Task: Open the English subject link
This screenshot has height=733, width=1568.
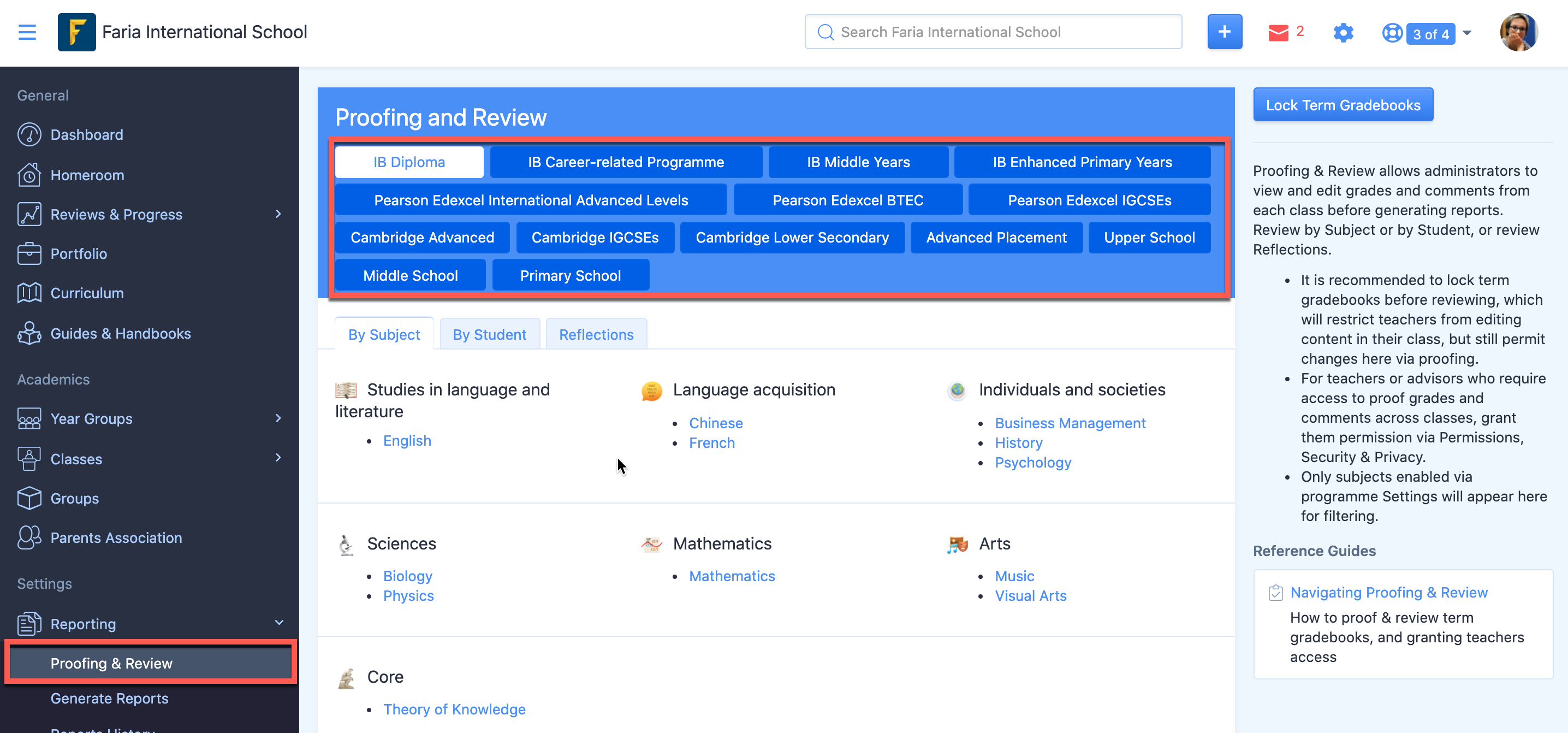Action: [407, 440]
